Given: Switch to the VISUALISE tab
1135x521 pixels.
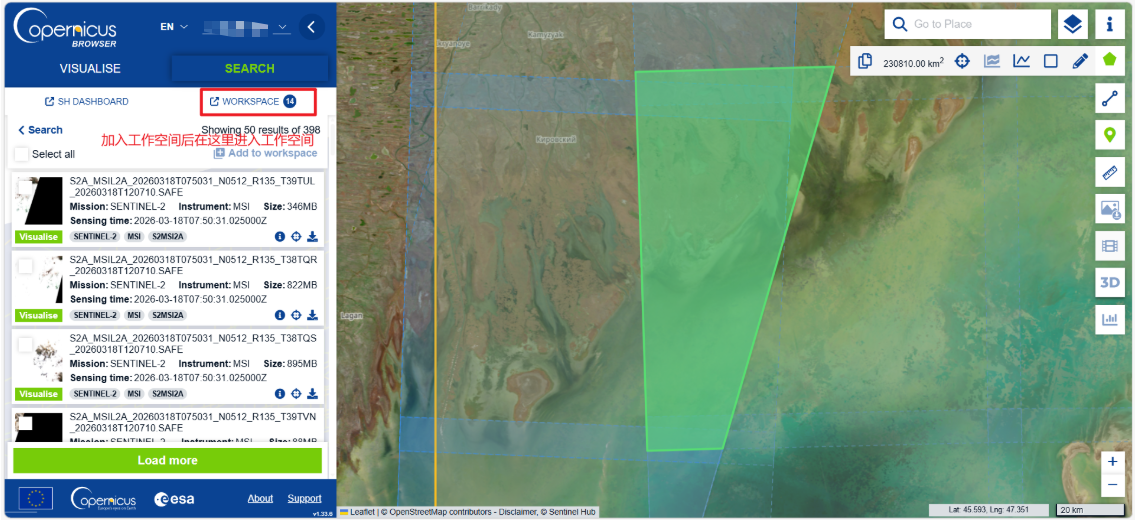Looking at the screenshot, I should [x=90, y=69].
